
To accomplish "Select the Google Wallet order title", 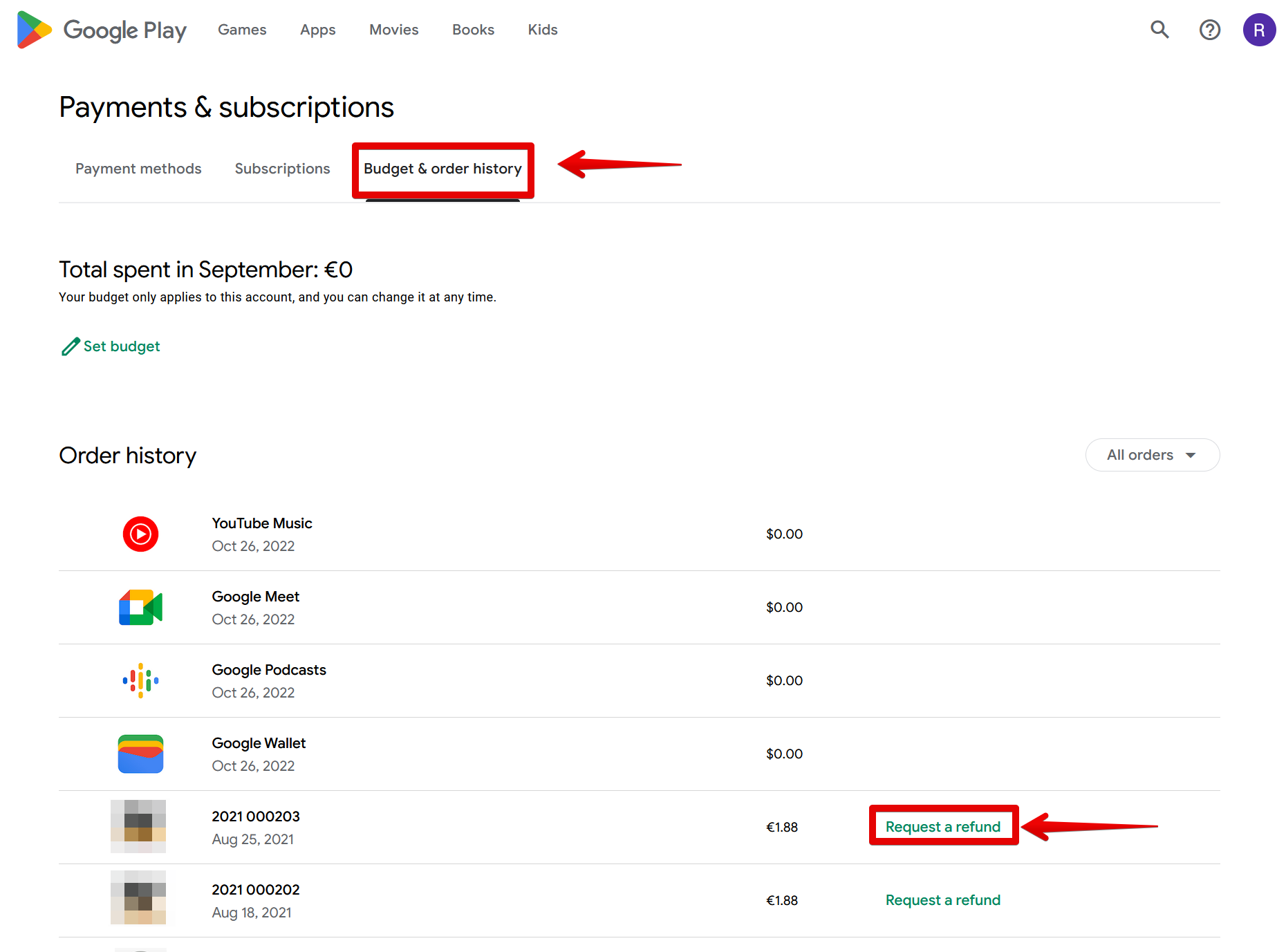I will tap(259, 743).
